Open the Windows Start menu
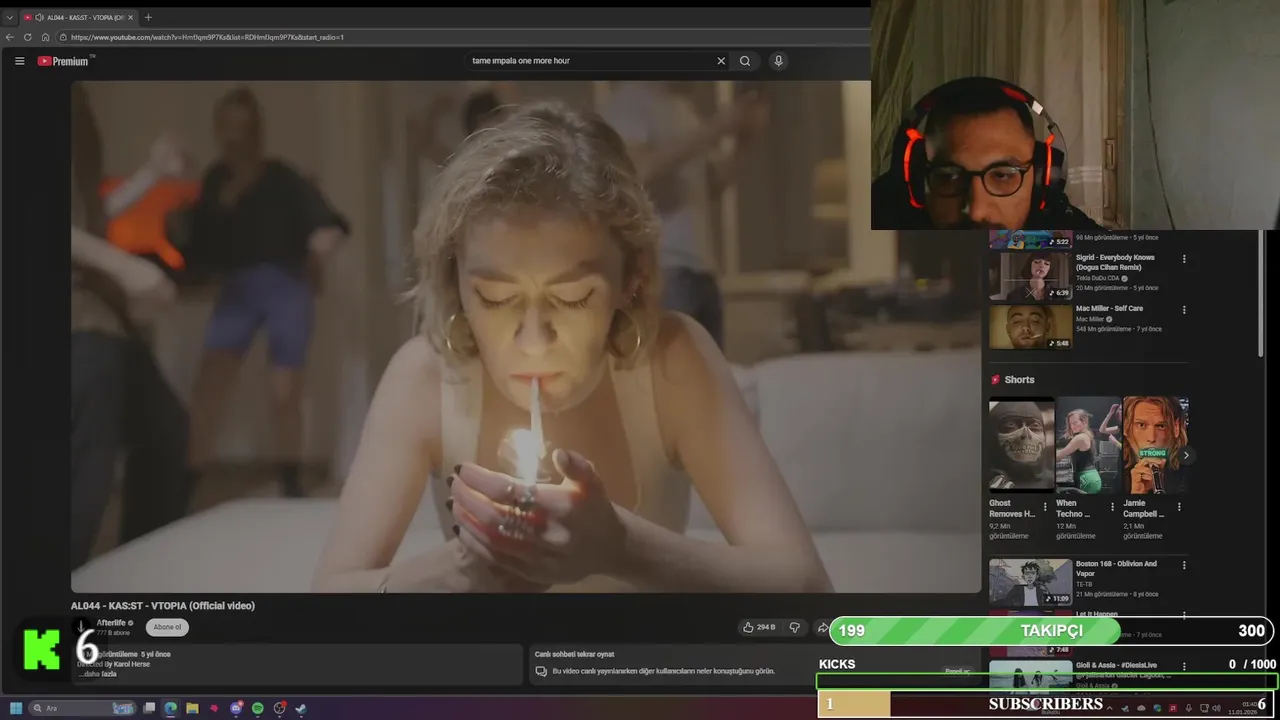 click(x=16, y=708)
